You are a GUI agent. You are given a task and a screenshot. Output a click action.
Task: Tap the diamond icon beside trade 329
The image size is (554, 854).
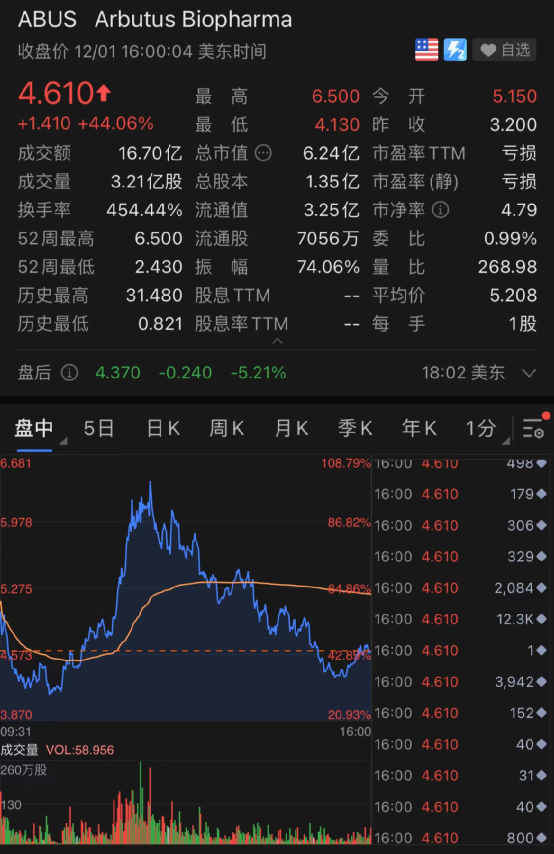[x=541, y=557]
